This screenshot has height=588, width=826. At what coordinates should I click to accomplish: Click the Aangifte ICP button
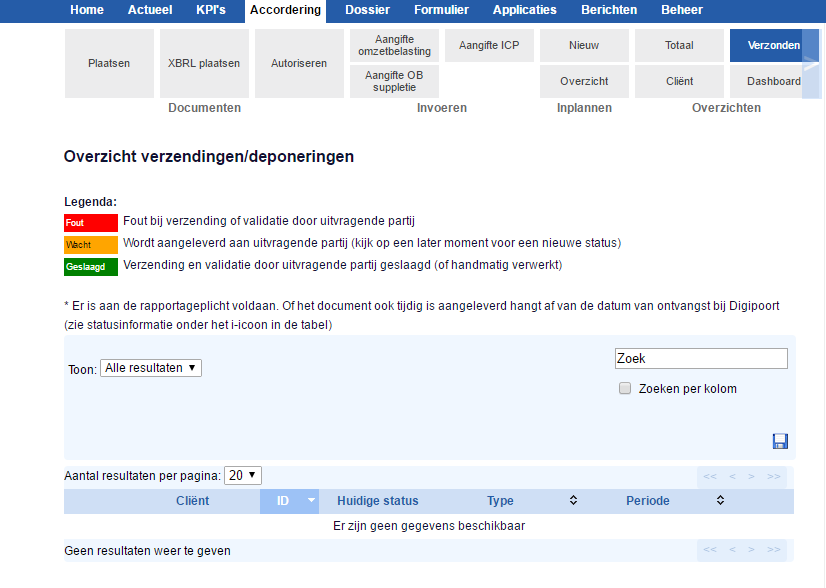point(489,45)
